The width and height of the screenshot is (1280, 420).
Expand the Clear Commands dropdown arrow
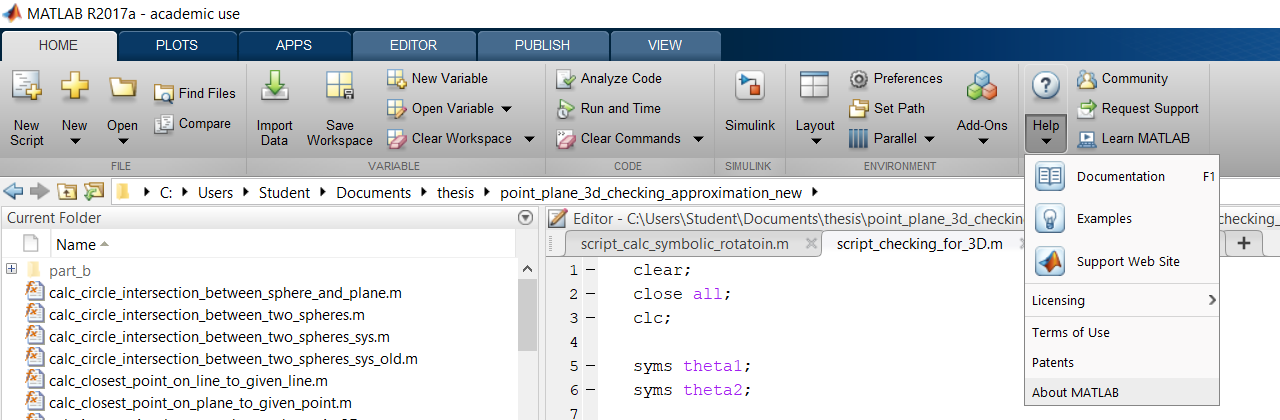coord(697,139)
